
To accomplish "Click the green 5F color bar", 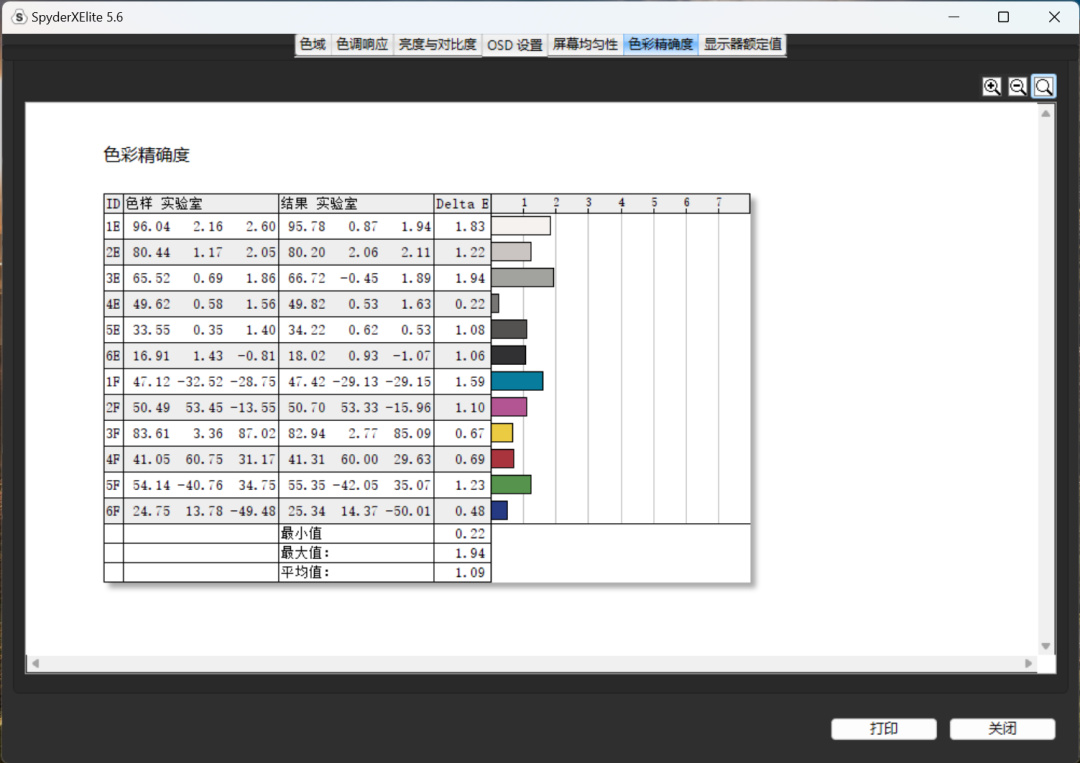I will [511, 485].
